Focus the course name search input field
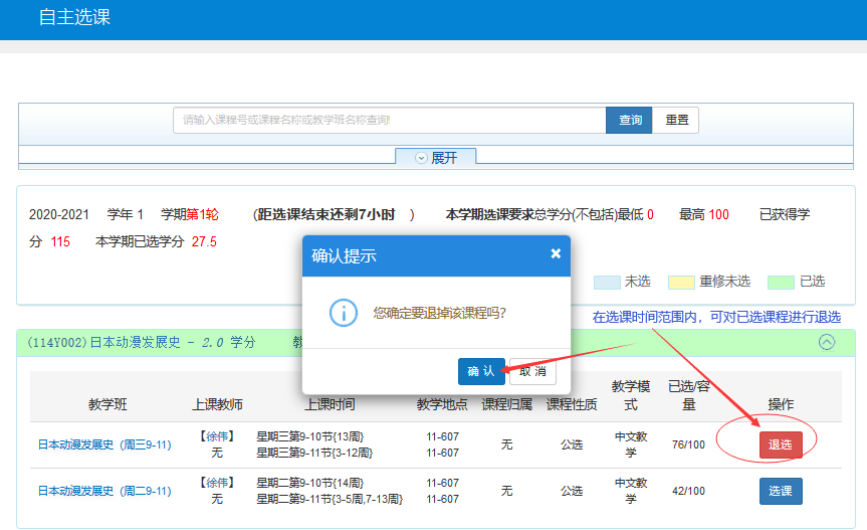Viewport: 867px width, 530px height. pos(389,120)
